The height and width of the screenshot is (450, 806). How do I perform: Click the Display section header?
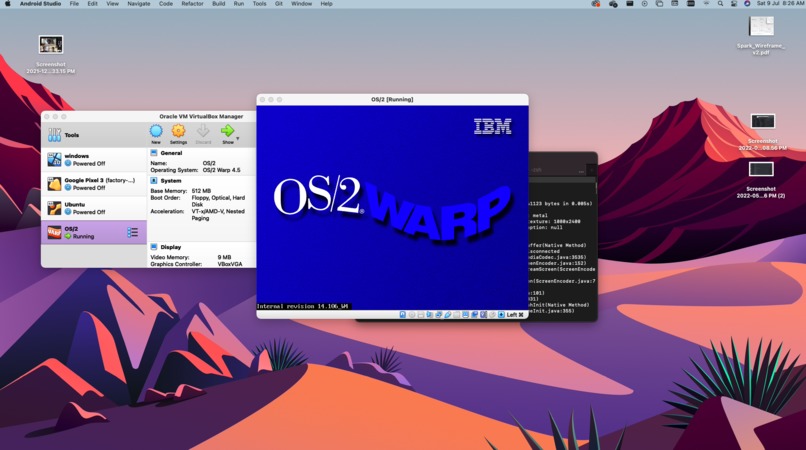[171, 247]
